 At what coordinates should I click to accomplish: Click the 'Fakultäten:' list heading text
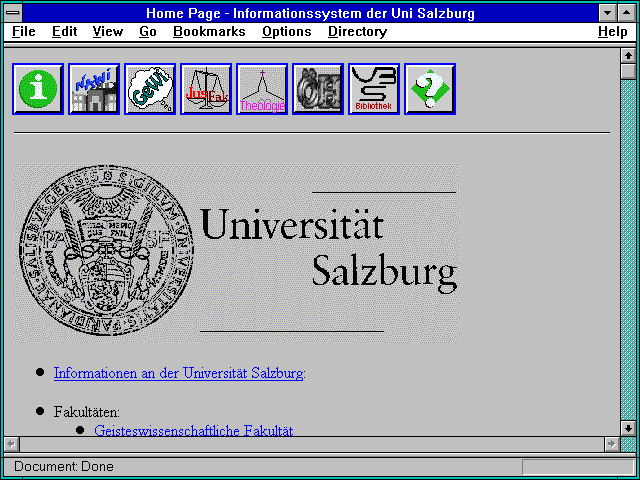pyautogui.click(x=87, y=412)
